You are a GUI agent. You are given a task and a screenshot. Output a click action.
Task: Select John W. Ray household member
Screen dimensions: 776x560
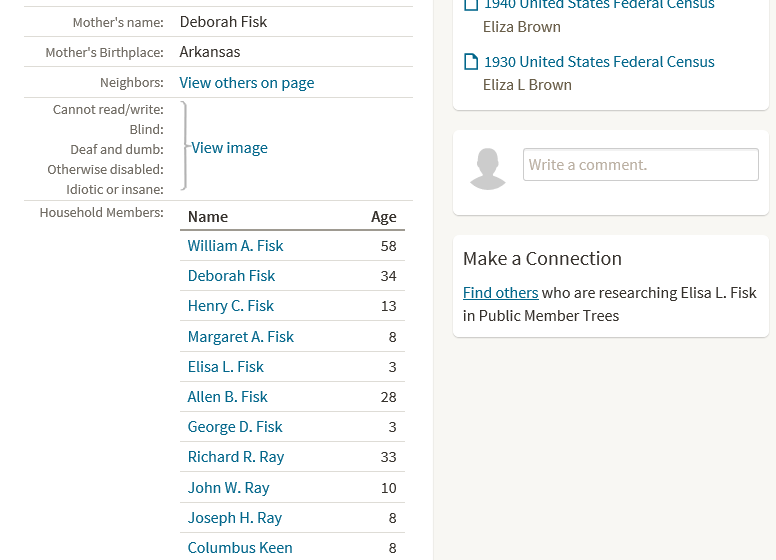pos(229,488)
